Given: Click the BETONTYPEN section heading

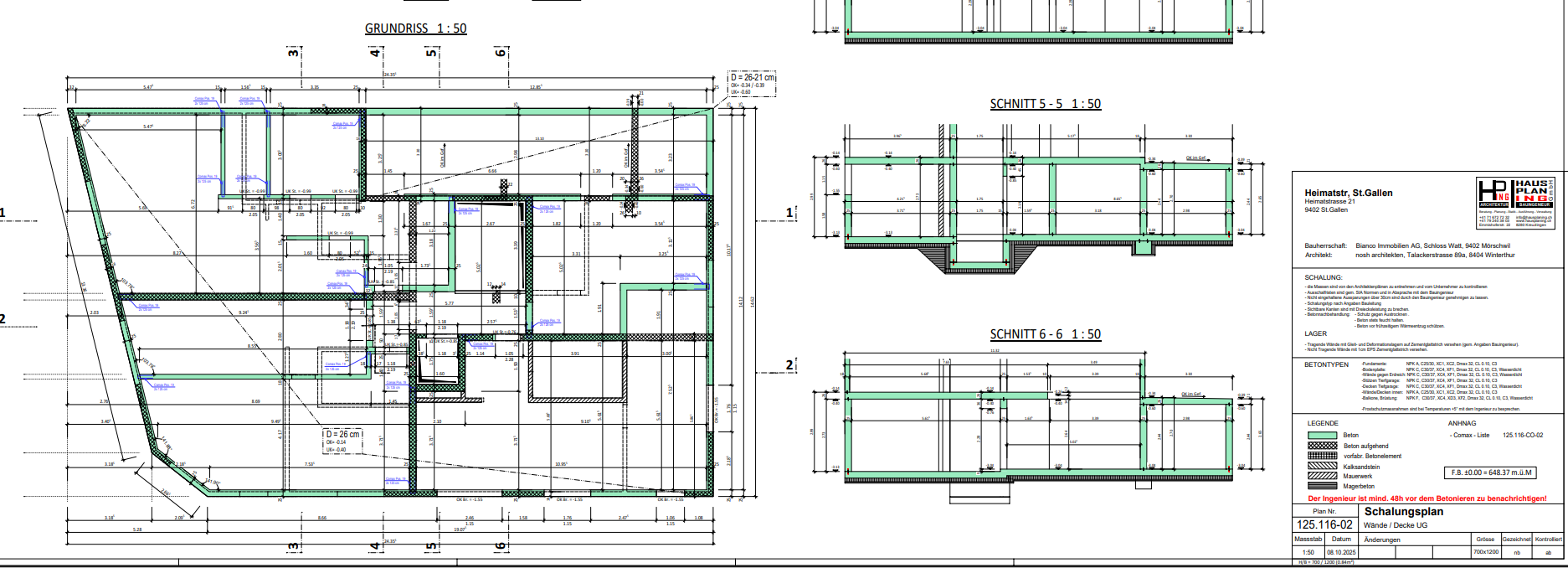Looking at the screenshot, I should (1326, 364).
